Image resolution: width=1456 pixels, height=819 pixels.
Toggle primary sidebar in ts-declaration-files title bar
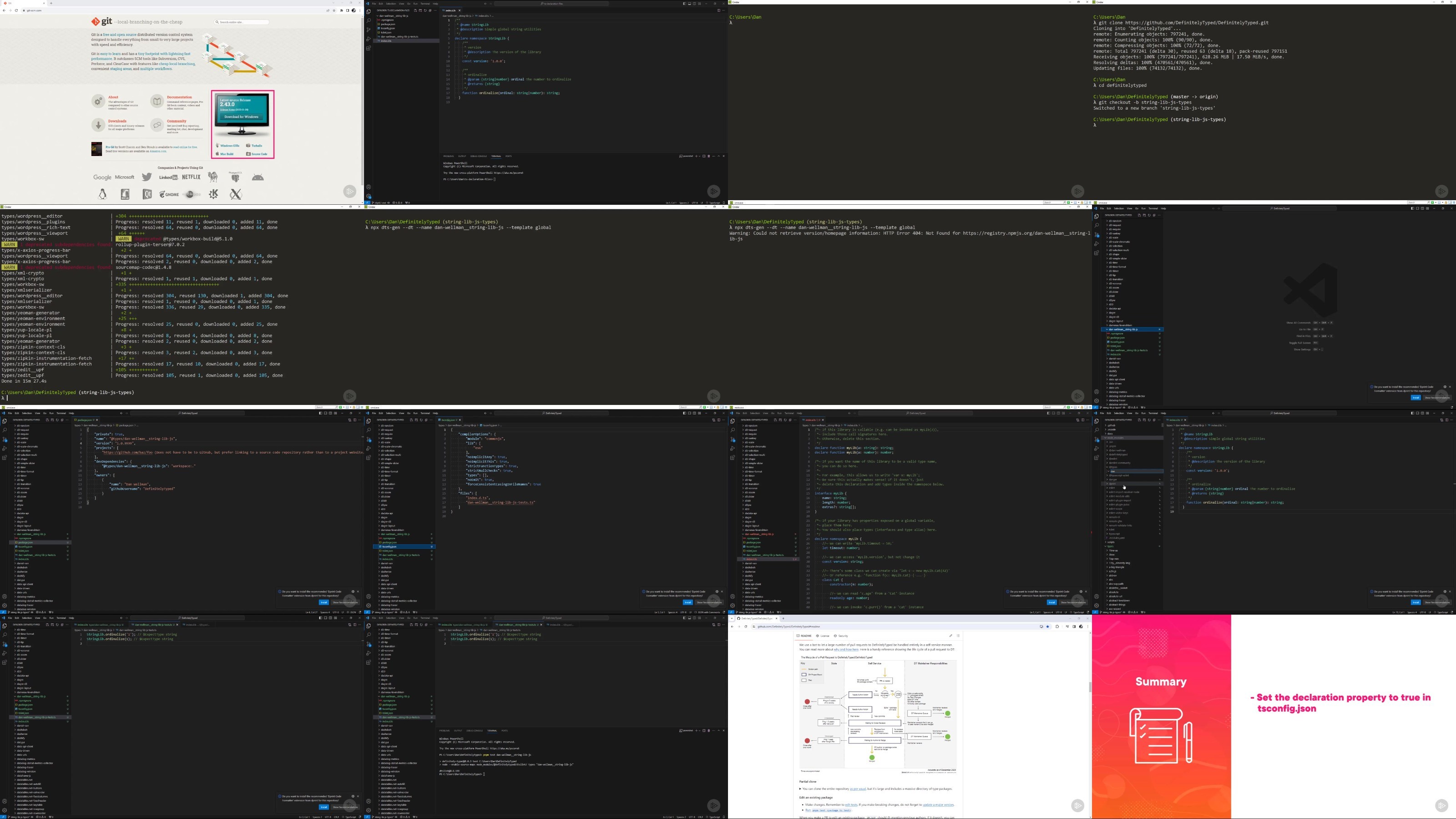point(685,3)
